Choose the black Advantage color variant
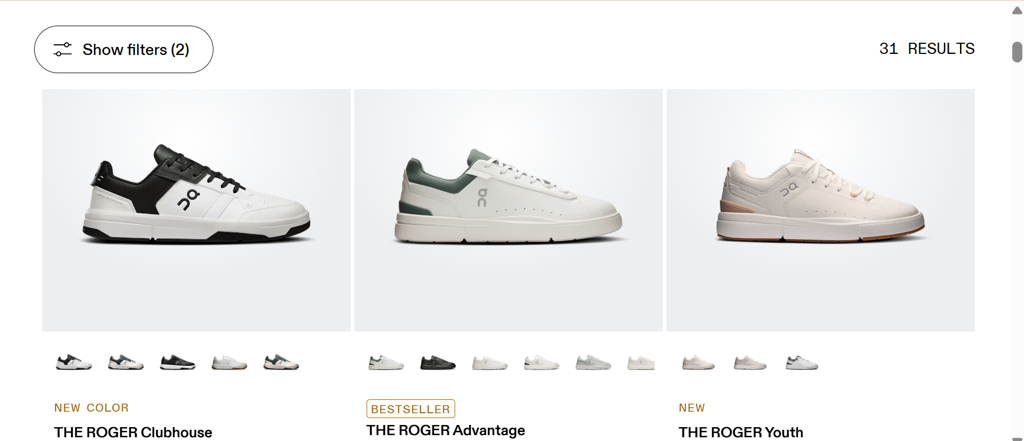This screenshot has width=1024, height=441. (438, 363)
